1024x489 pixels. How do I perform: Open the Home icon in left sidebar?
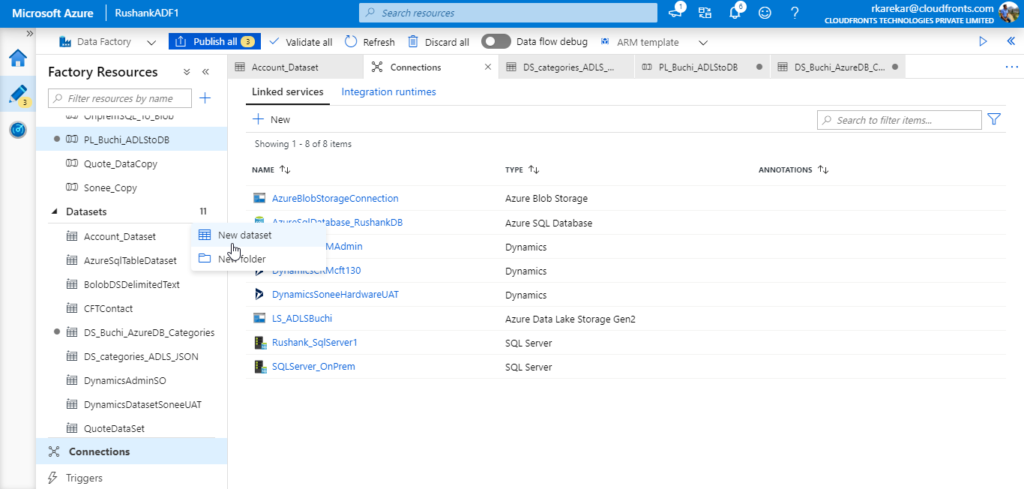tap(18, 56)
